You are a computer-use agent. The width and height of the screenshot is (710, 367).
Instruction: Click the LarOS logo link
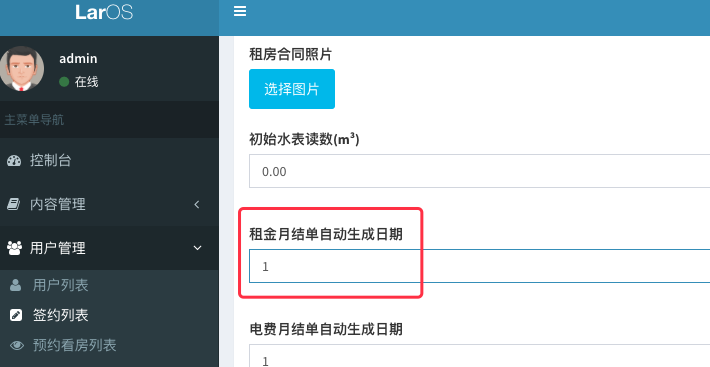(104, 12)
